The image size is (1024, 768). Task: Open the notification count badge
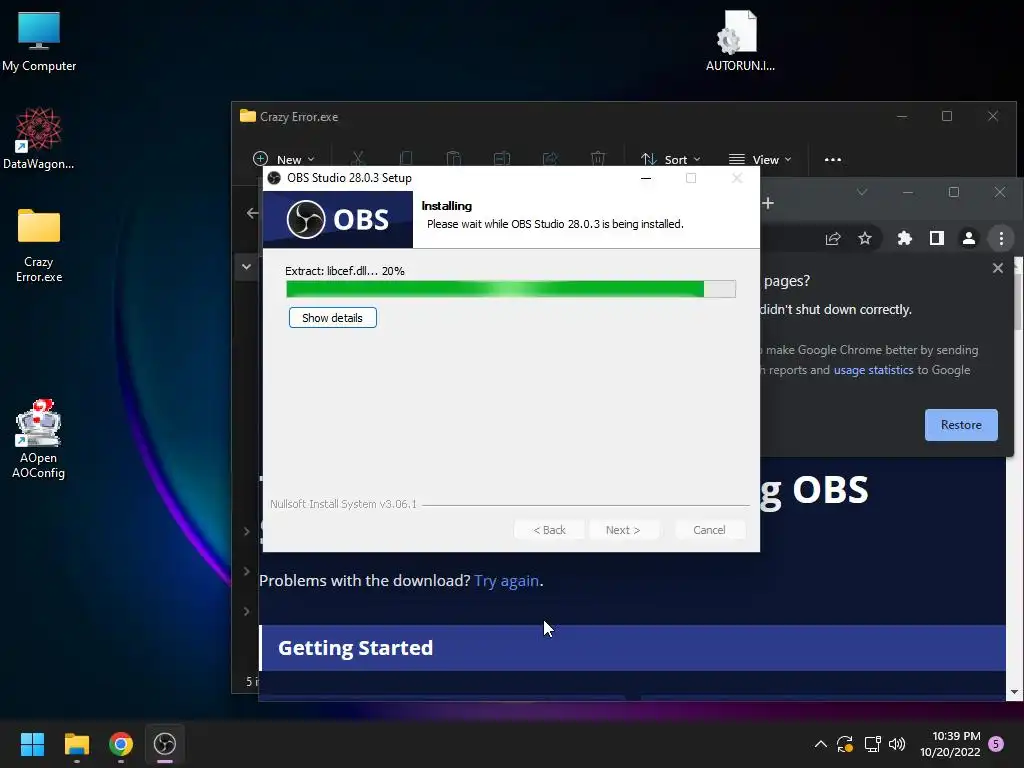pos(996,744)
